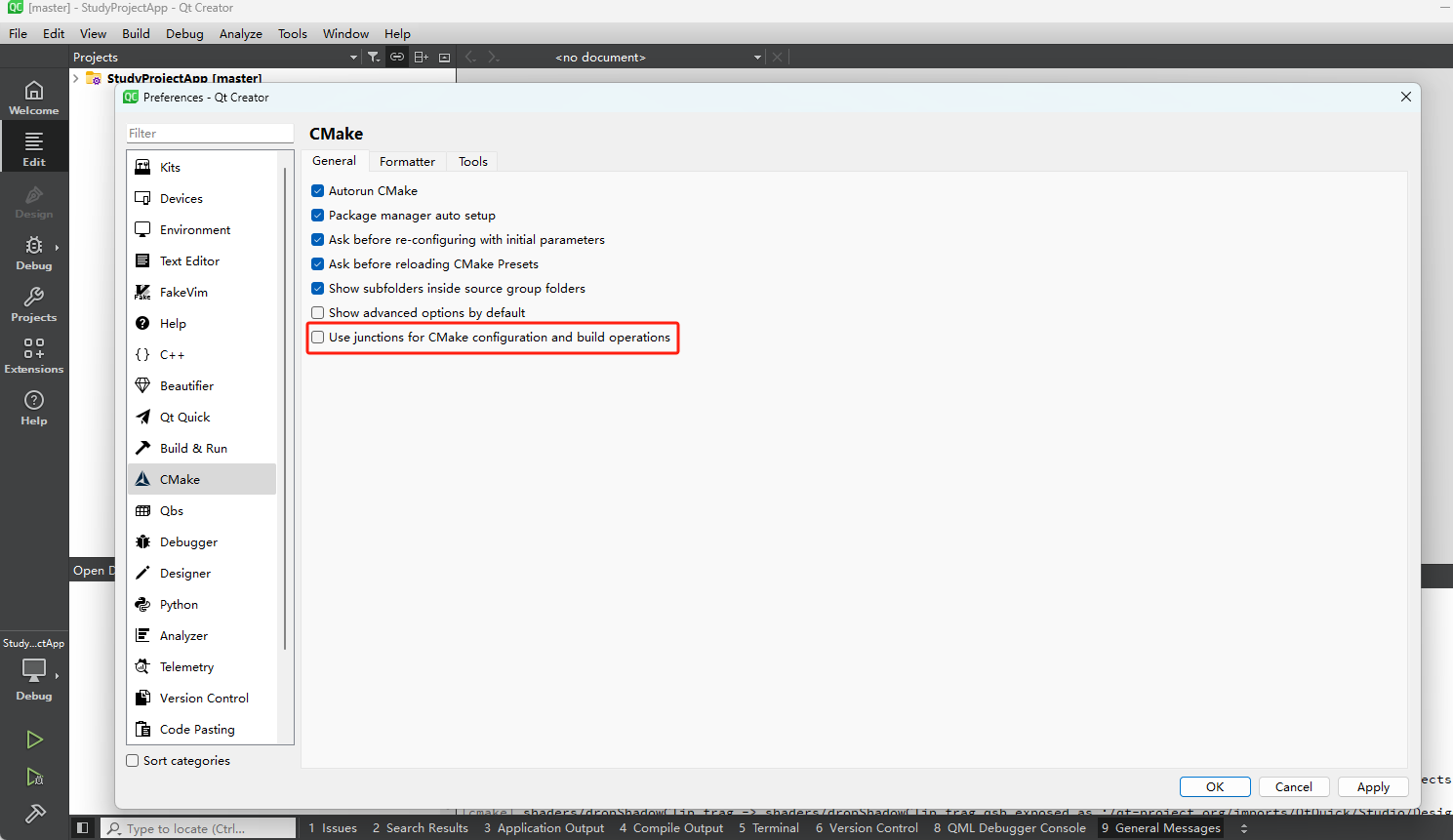
Task: Toggle Show subfolders inside source group folders
Action: pos(317,288)
